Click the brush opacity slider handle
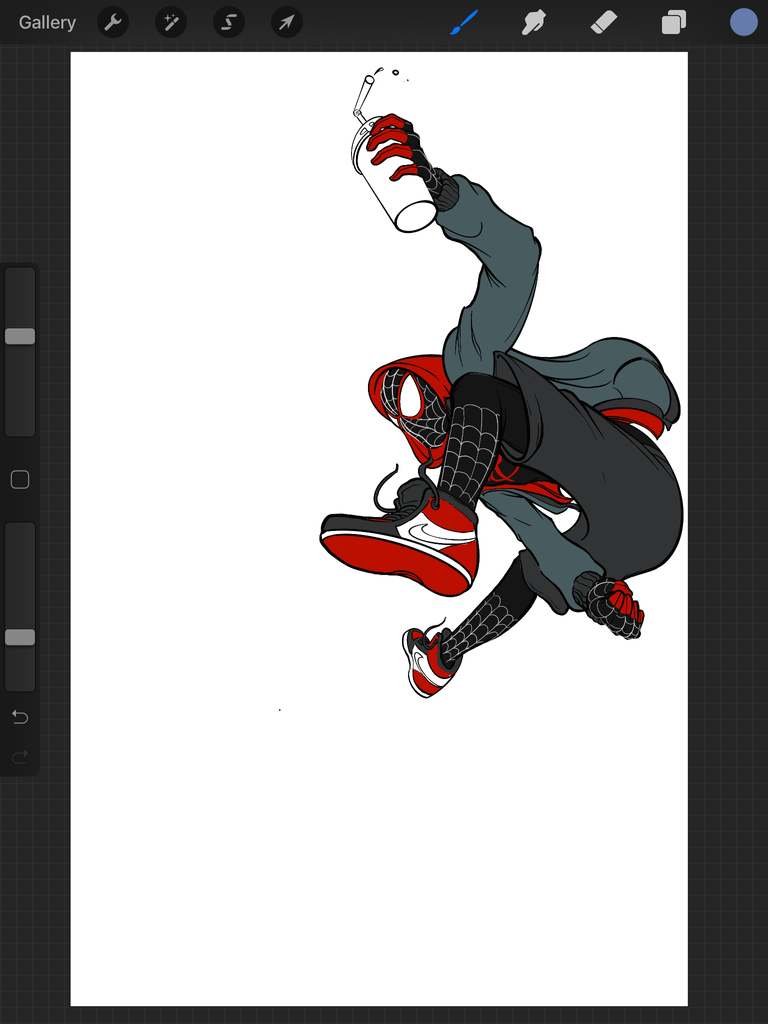 20,637
